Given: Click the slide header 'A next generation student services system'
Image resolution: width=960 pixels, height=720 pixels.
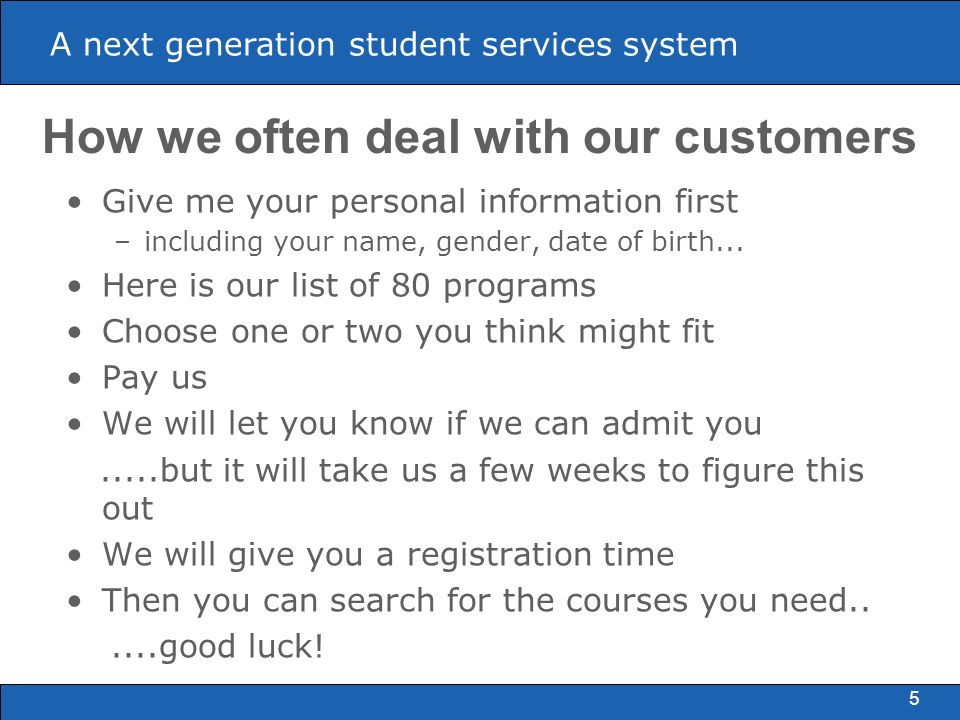Looking at the screenshot, I should (x=394, y=45).
